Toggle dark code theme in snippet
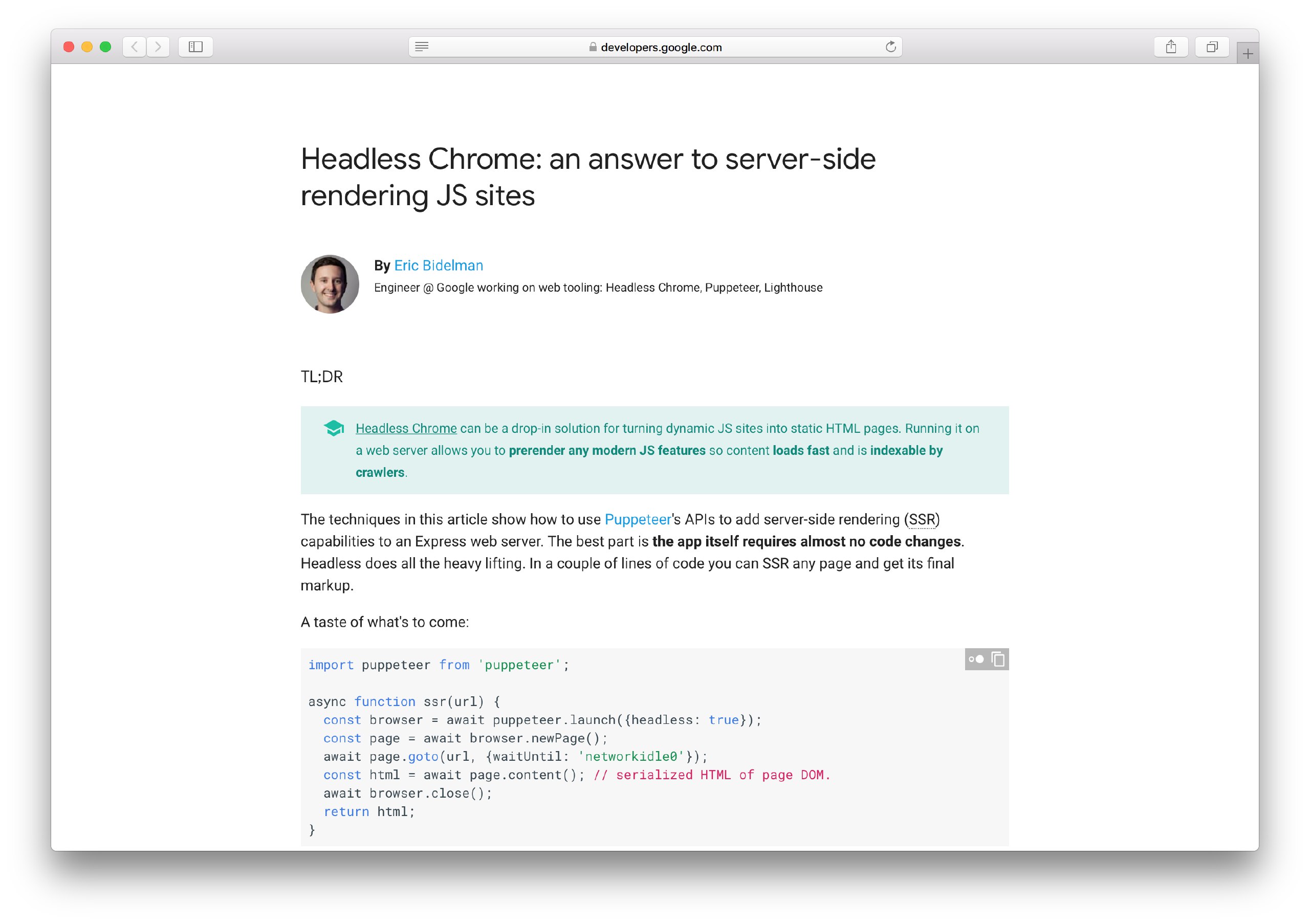The image size is (1310, 924). (x=976, y=659)
